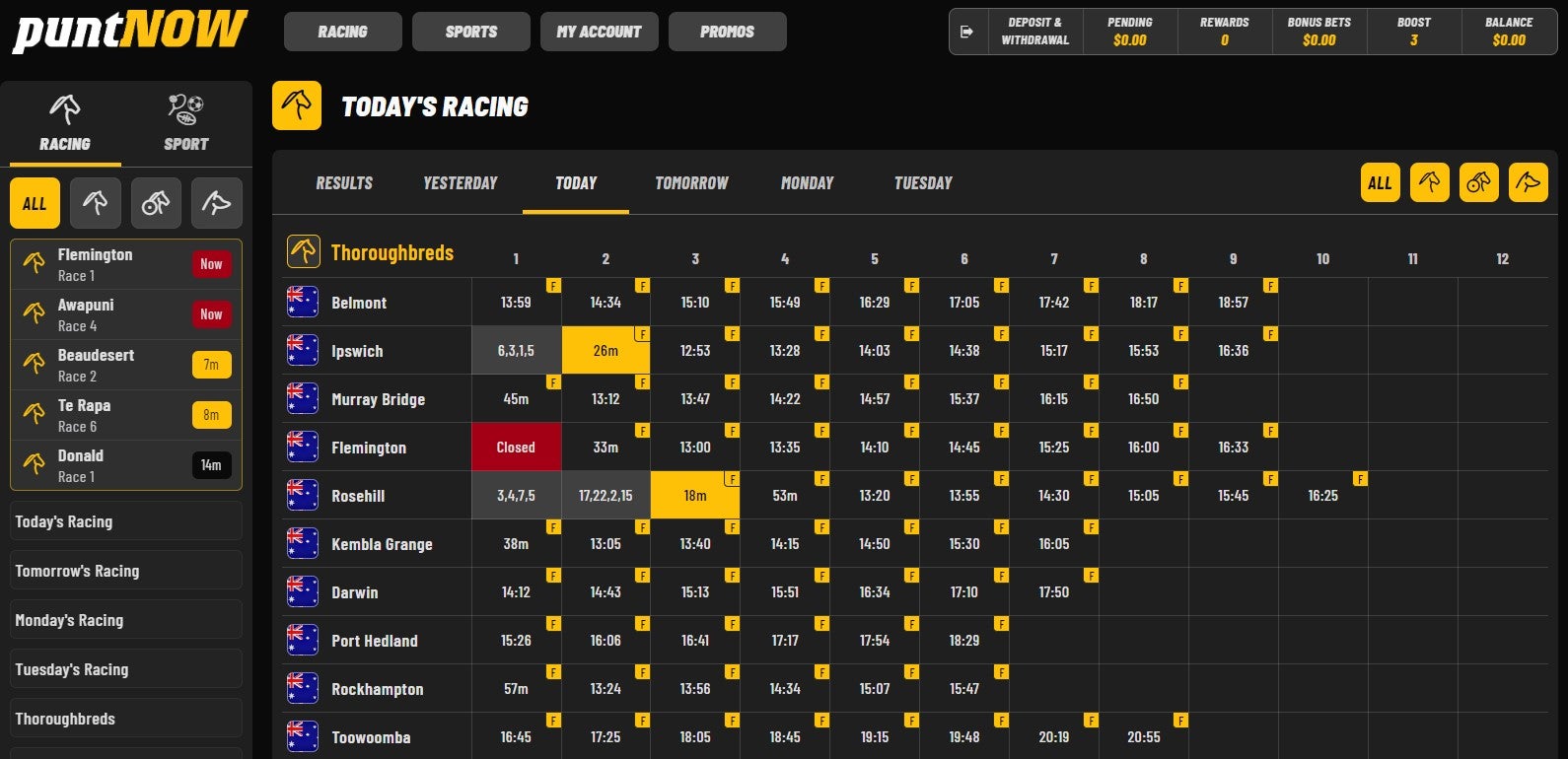The width and height of the screenshot is (1568, 759).
Task: Open the Racing horse icon sidebar tab
Action: coord(65,124)
